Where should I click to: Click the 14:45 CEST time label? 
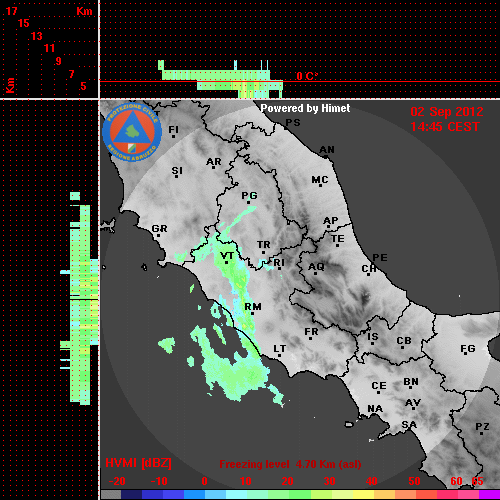point(445,127)
